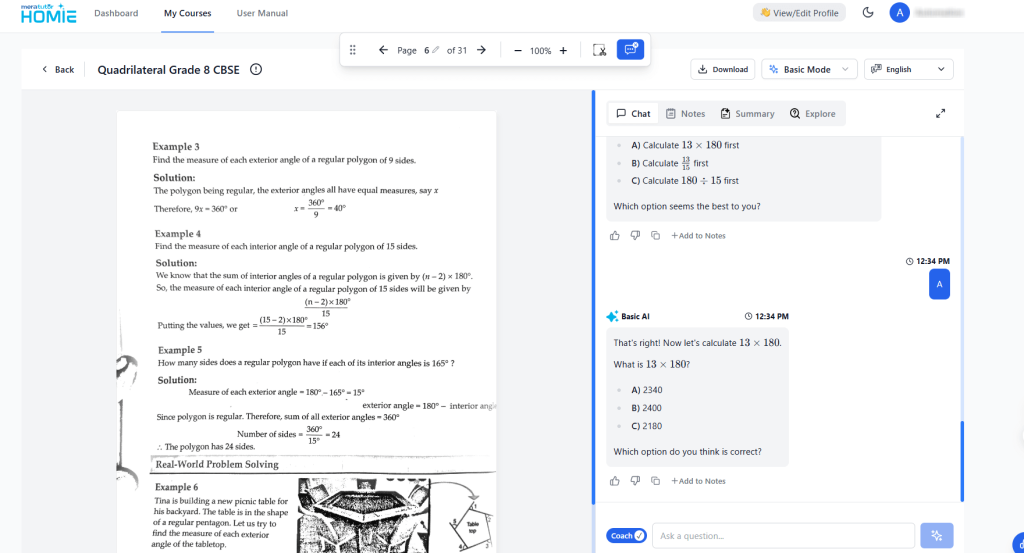Add first response to Notes

click(x=698, y=236)
